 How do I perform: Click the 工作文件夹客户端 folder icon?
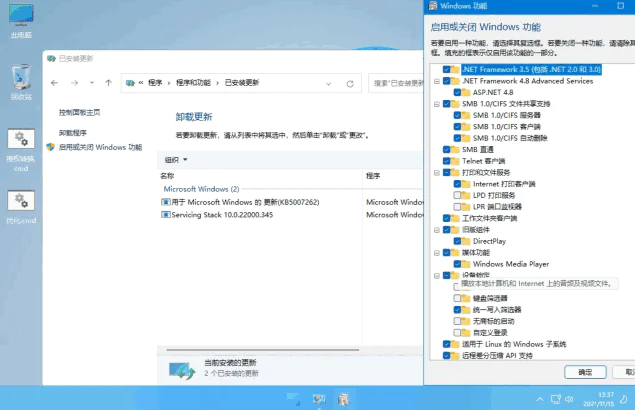pyautogui.click(x=455, y=218)
